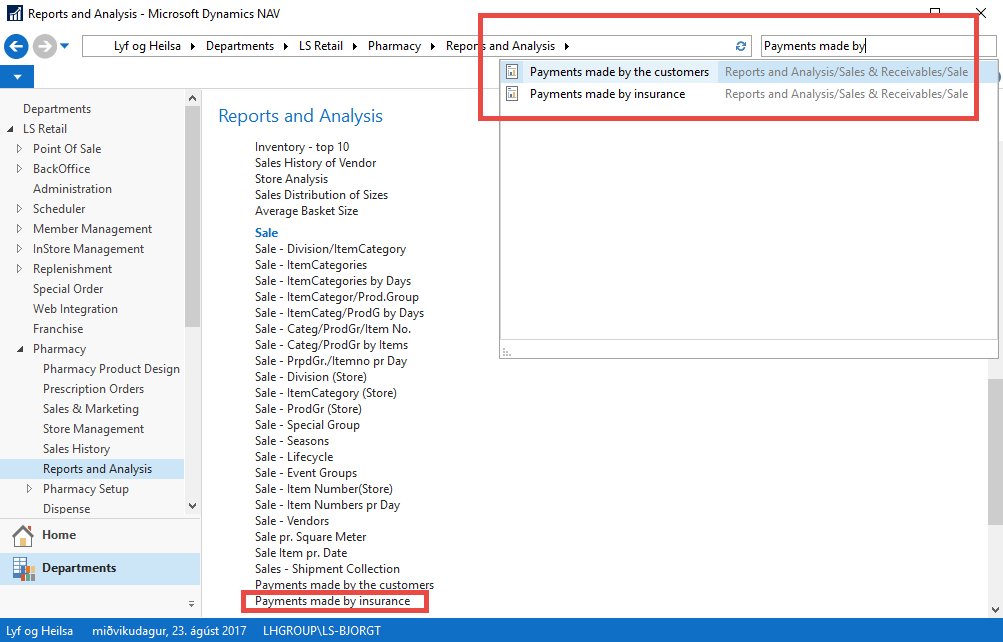The height and width of the screenshot is (642, 1003).
Task: Open the Store Analysis report link
Action: [291, 179]
